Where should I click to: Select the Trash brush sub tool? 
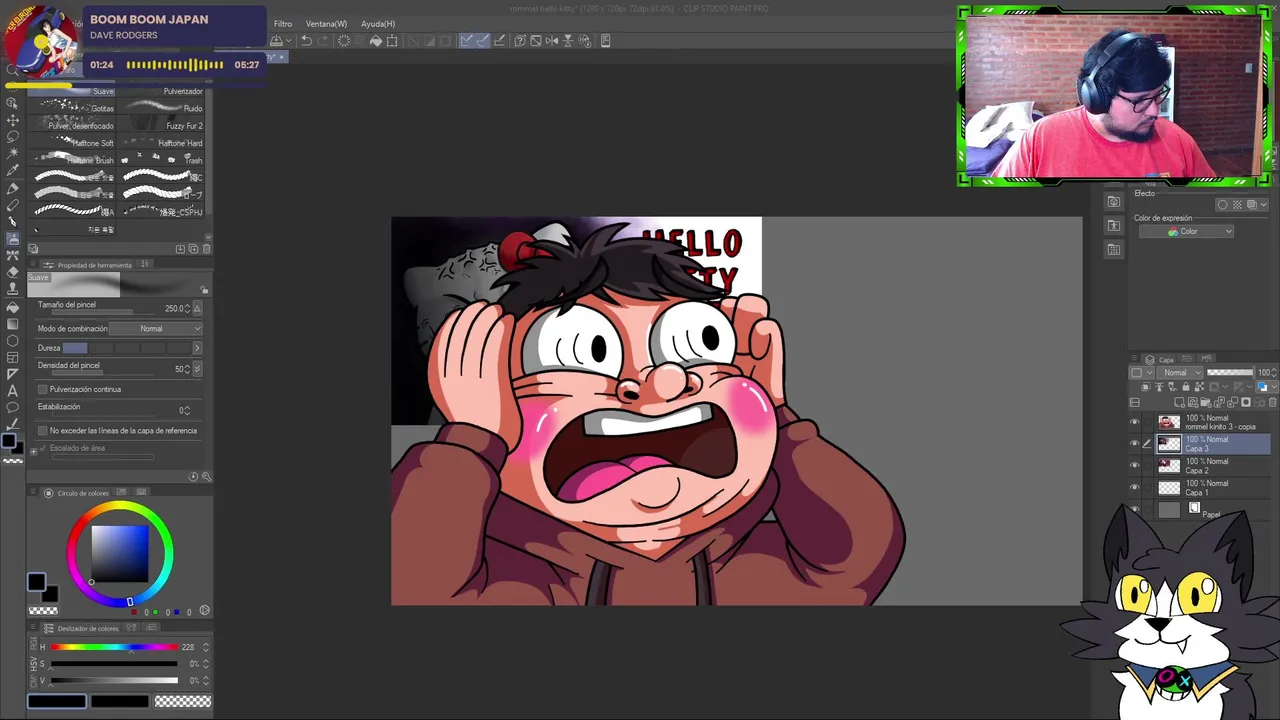(x=162, y=160)
